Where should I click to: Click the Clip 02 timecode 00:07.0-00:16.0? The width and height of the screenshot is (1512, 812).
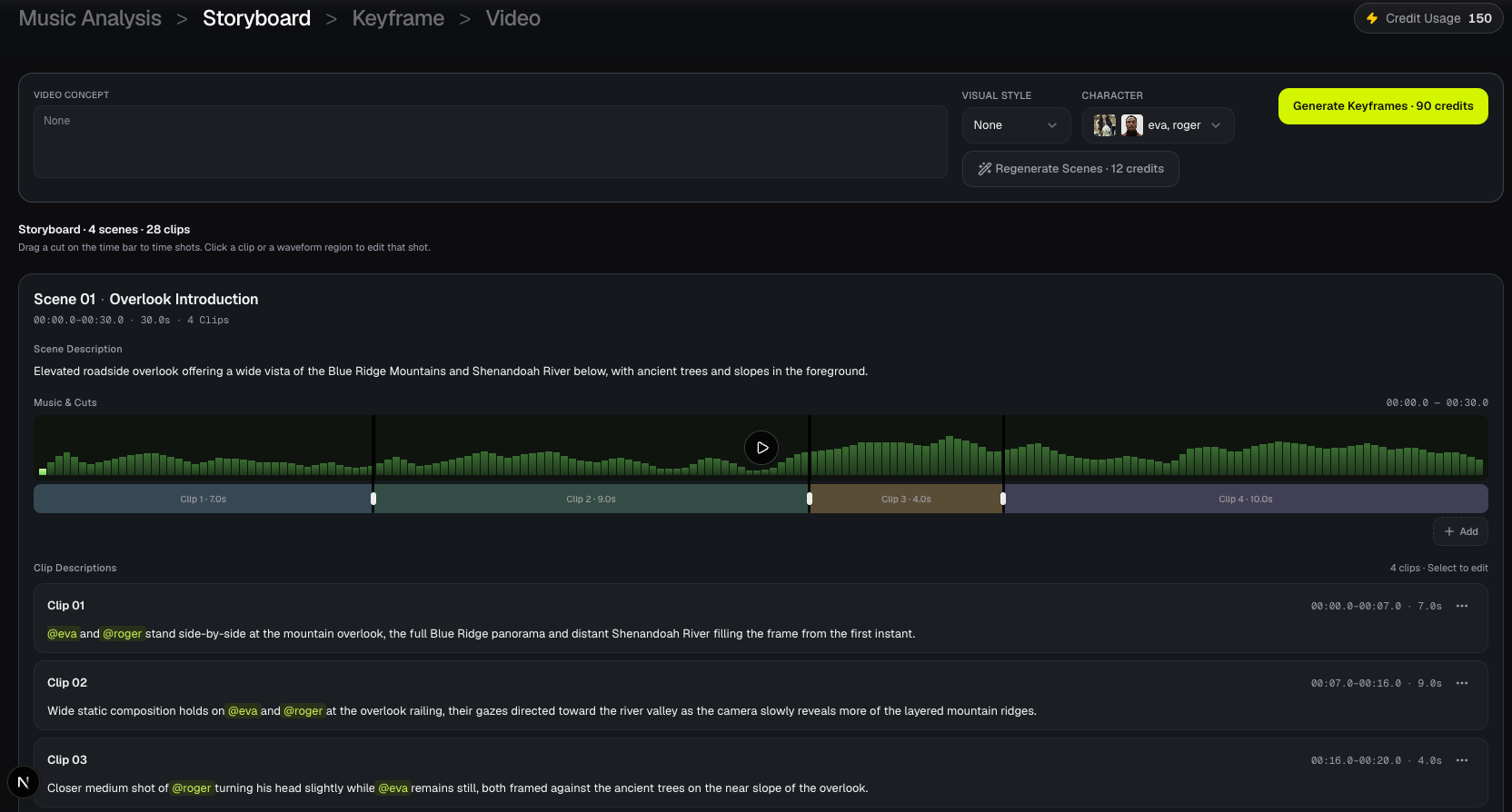click(x=1356, y=683)
